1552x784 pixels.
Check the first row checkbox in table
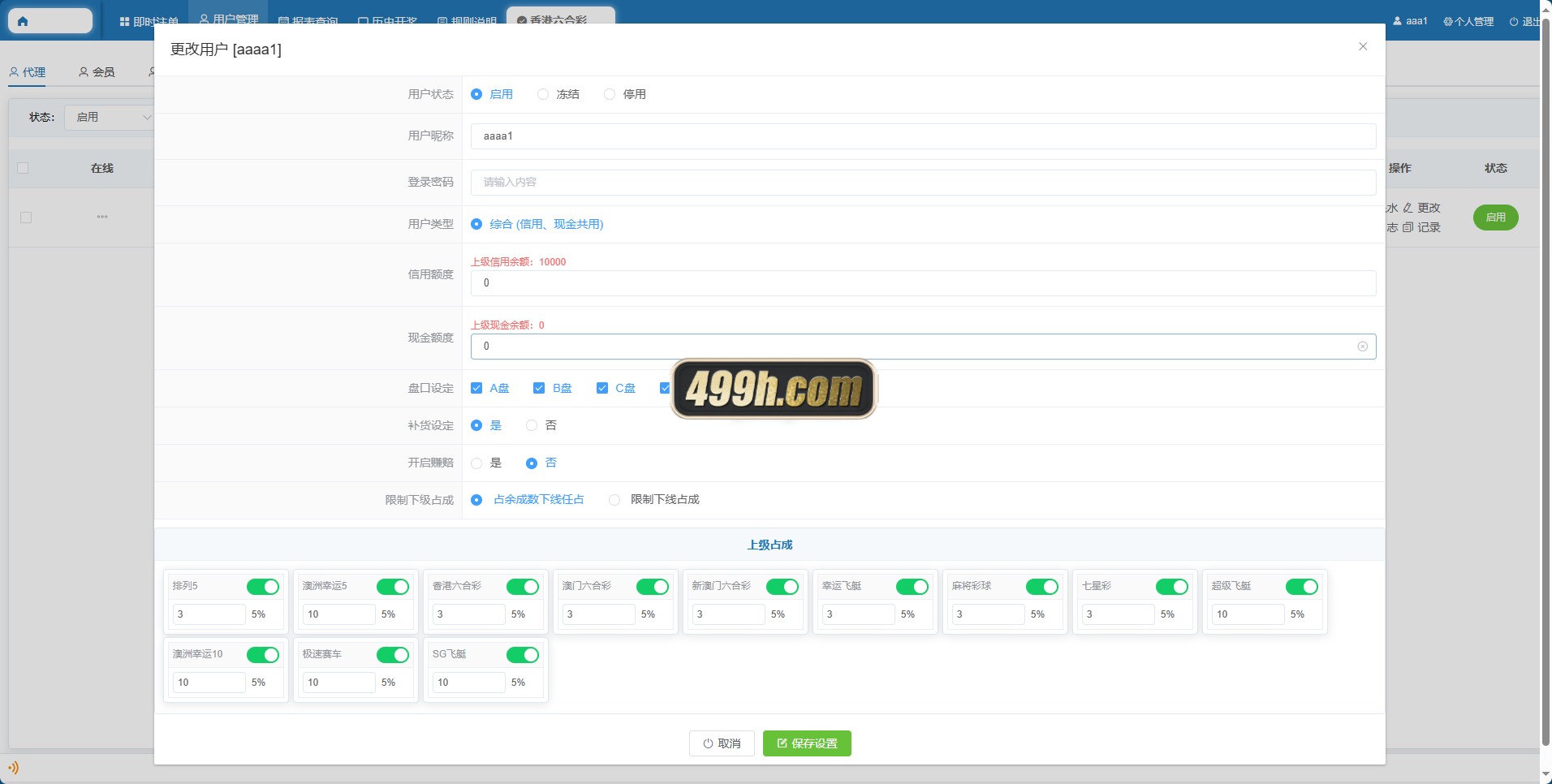click(26, 218)
